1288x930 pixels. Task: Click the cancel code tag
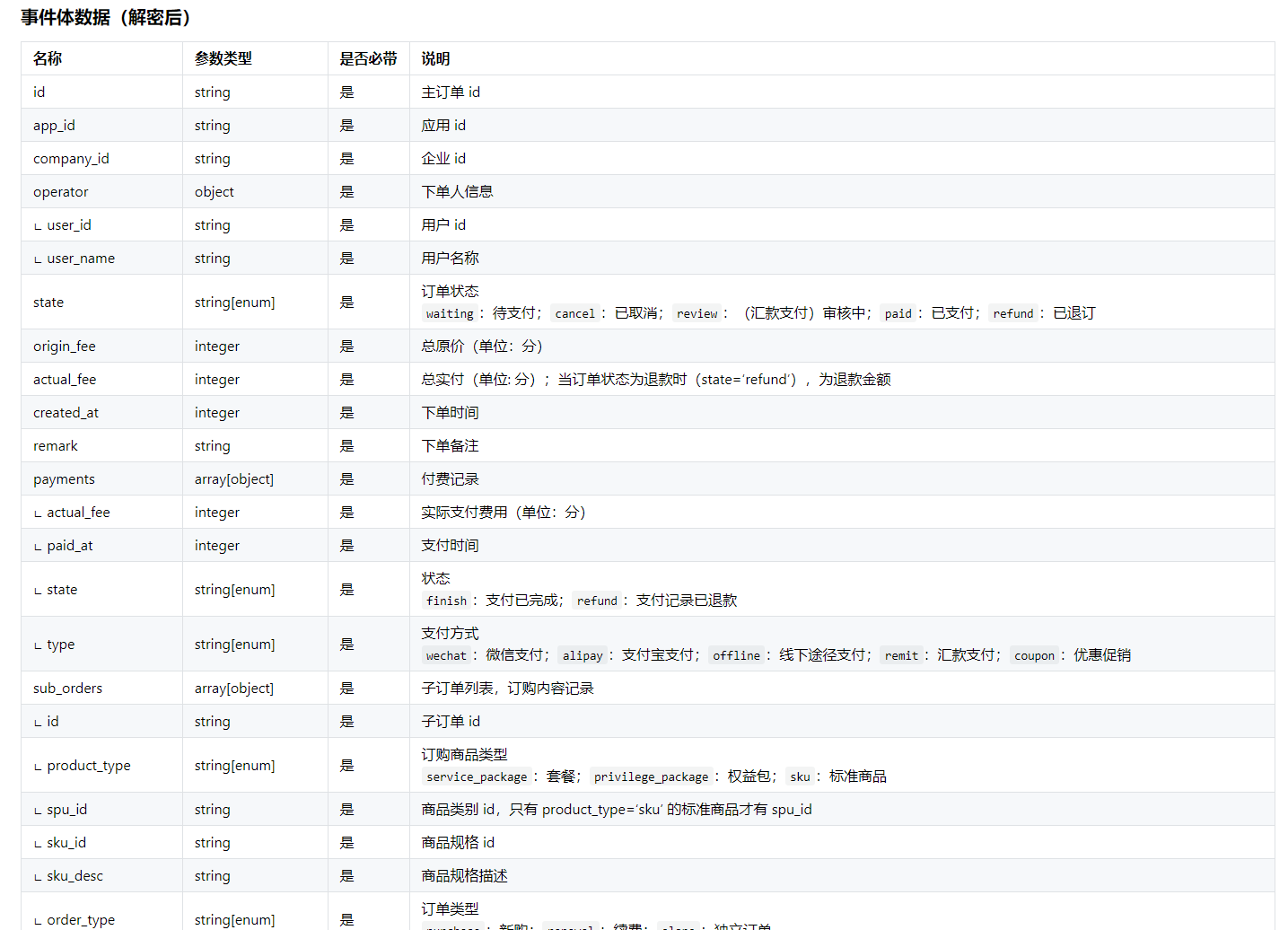coord(574,314)
